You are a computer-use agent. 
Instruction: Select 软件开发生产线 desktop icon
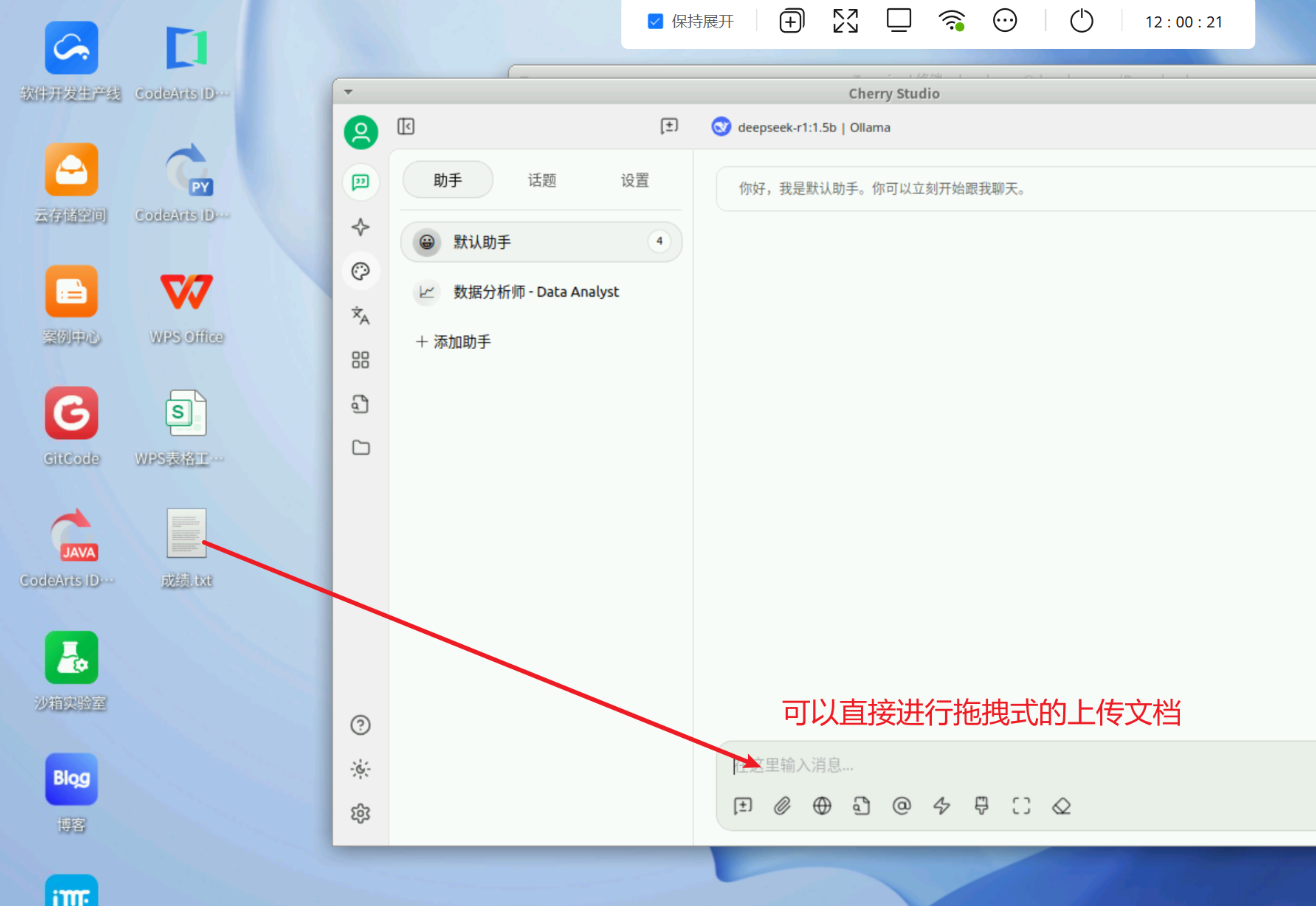pyautogui.click(x=71, y=62)
